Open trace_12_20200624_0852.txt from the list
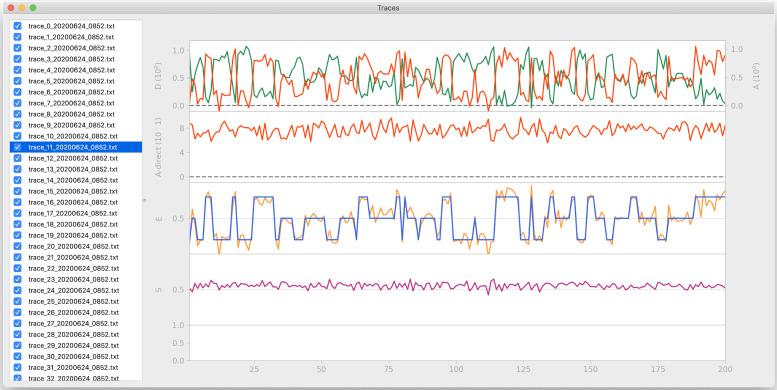Screen dimensions: 777x390 73,158
